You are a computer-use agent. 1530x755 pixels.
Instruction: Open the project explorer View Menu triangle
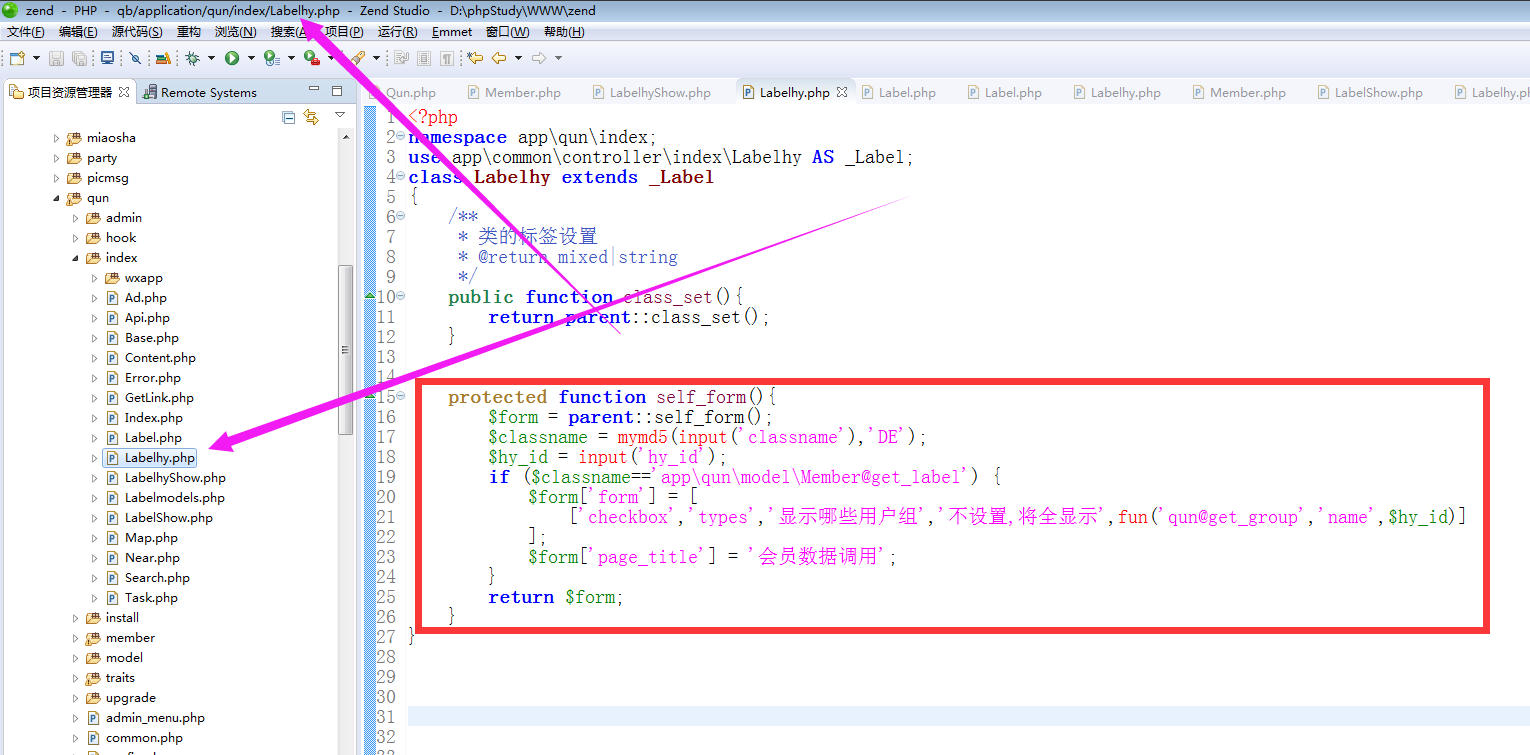pyautogui.click(x=340, y=116)
